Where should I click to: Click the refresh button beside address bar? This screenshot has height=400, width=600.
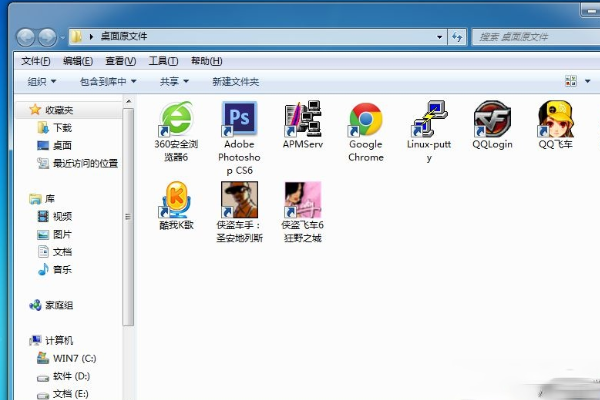(x=457, y=37)
